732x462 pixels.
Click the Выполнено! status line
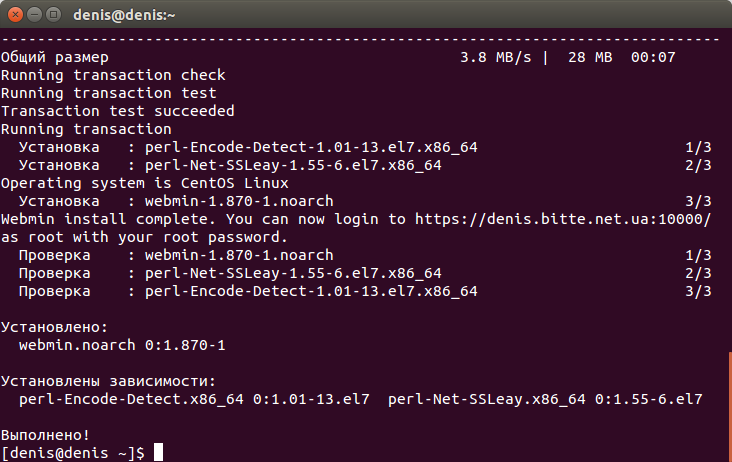45,435
